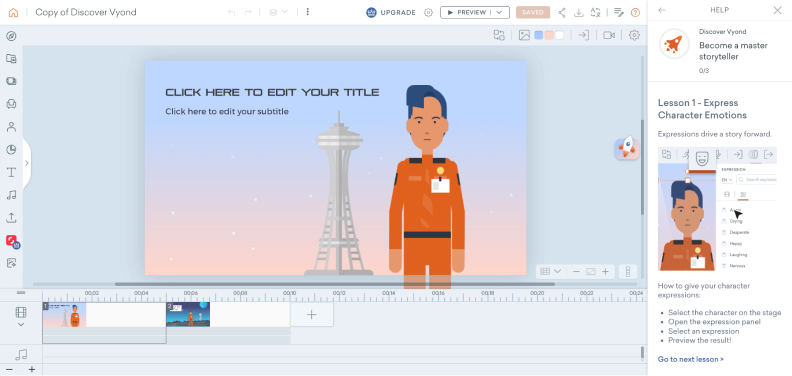Viewport: 792px width, 376px height.
Task: Select scene 2 thumbnail in timeline
Action: click(188, 315)
